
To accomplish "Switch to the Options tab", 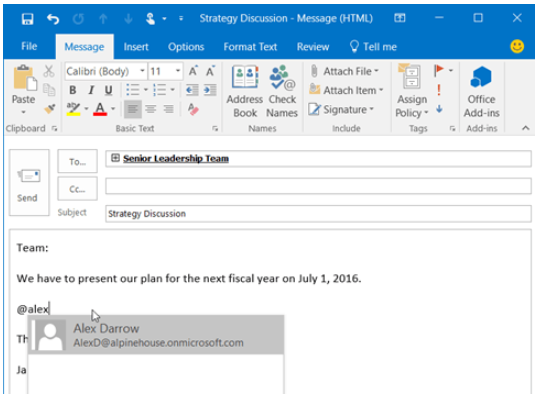I will click(x=186, y=47).
